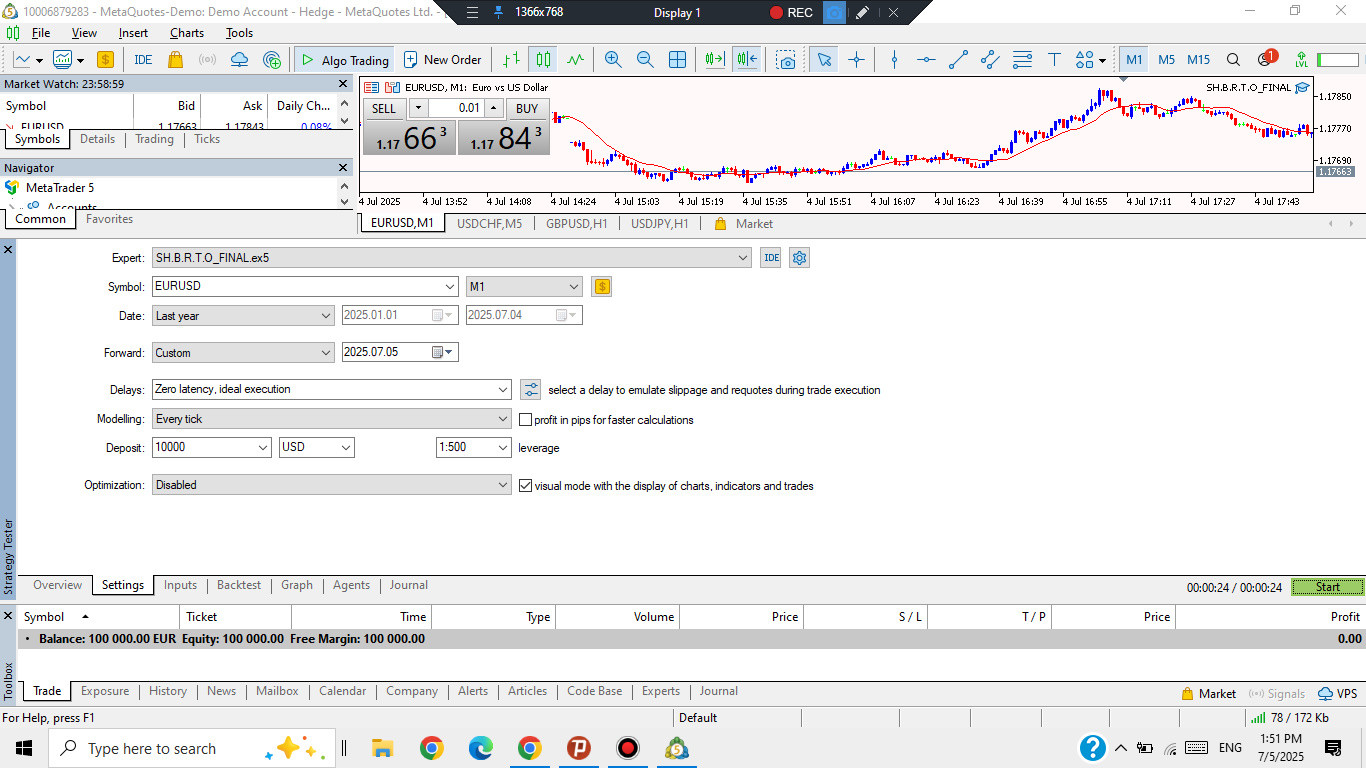The image size is (1366, 768).
Task: Open the Market shopping bag icon
Action: click(x=175, y=60)
